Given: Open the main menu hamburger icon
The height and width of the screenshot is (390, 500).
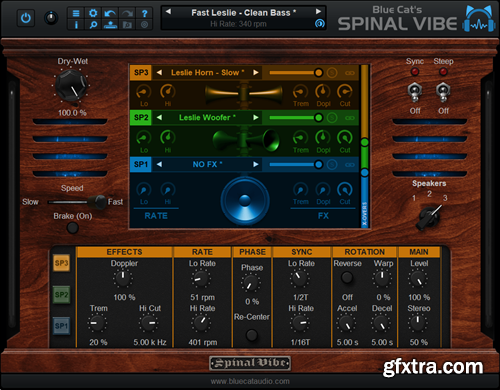Looking at the screenshot, I should tap(76, 13).
